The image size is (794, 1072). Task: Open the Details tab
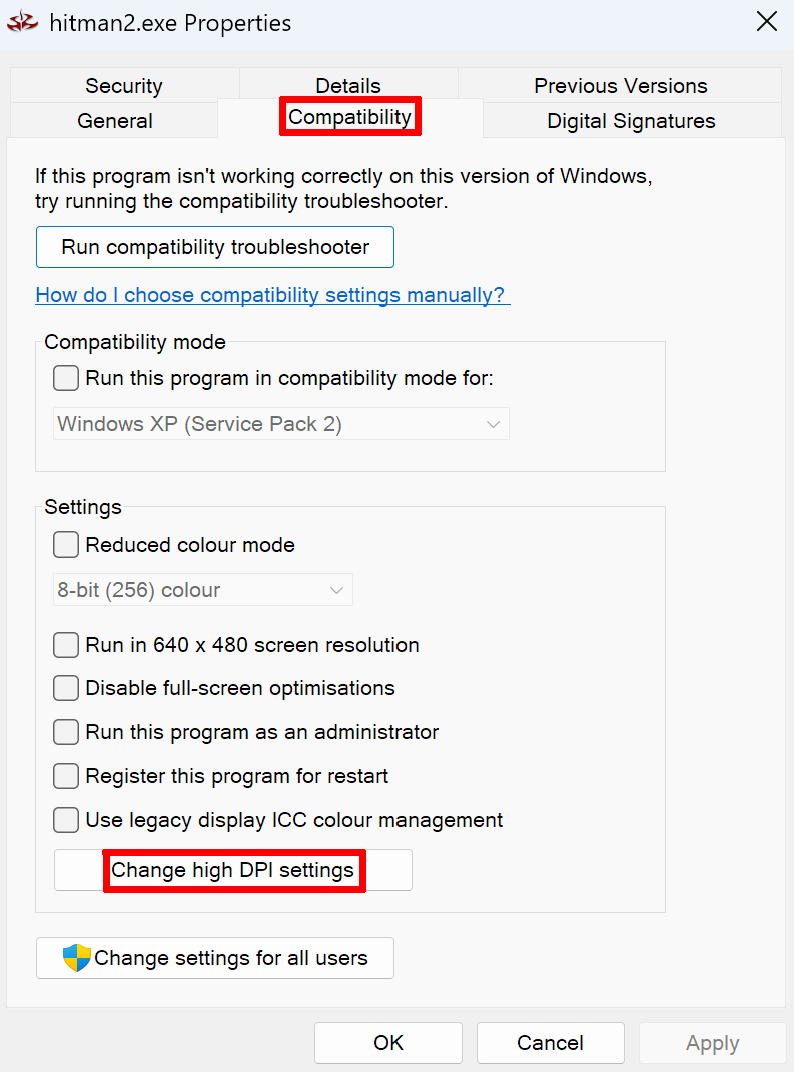coord(347,86)
